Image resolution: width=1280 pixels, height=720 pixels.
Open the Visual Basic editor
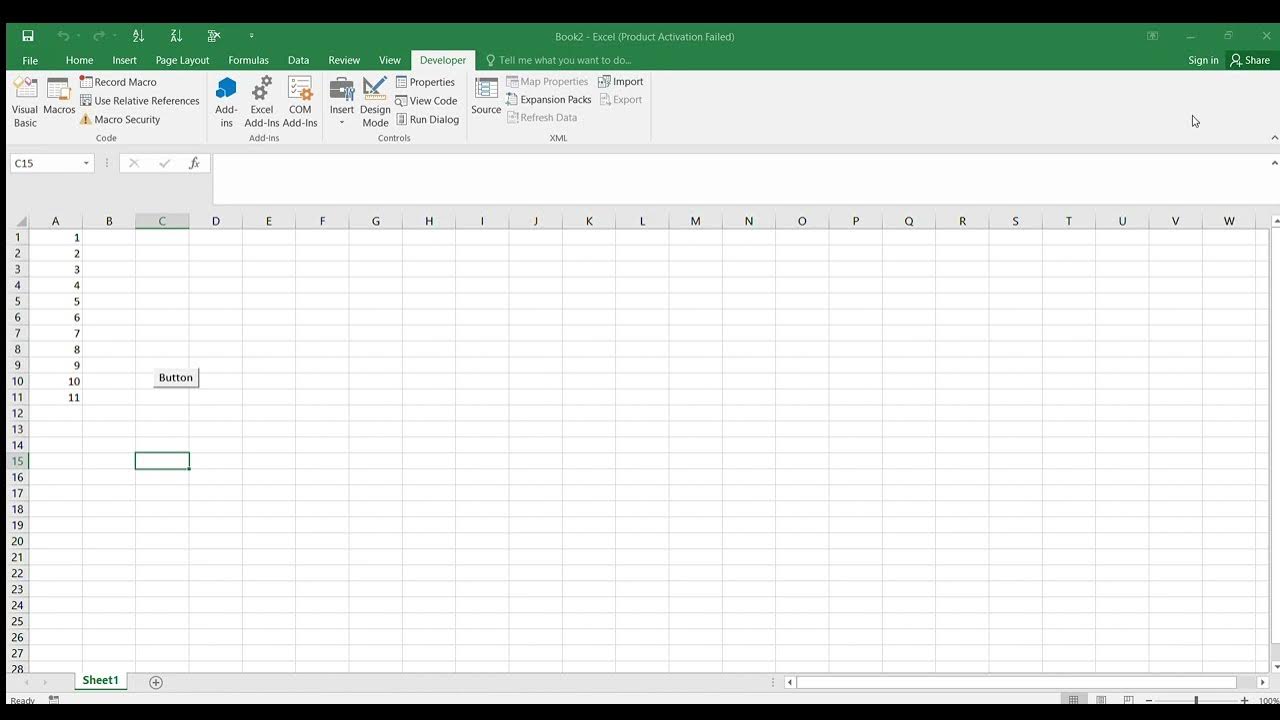click(25, 102)
